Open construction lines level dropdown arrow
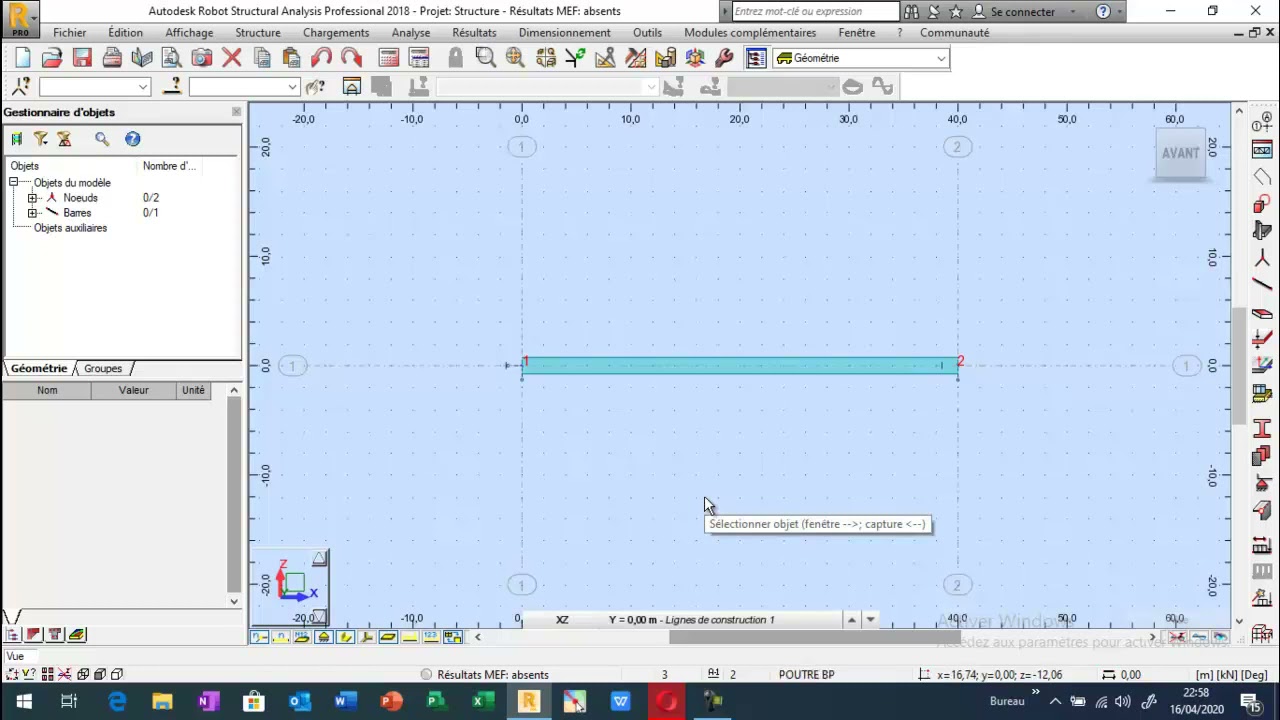This screenshot has width=1280, height=720. tap(870, 620)
